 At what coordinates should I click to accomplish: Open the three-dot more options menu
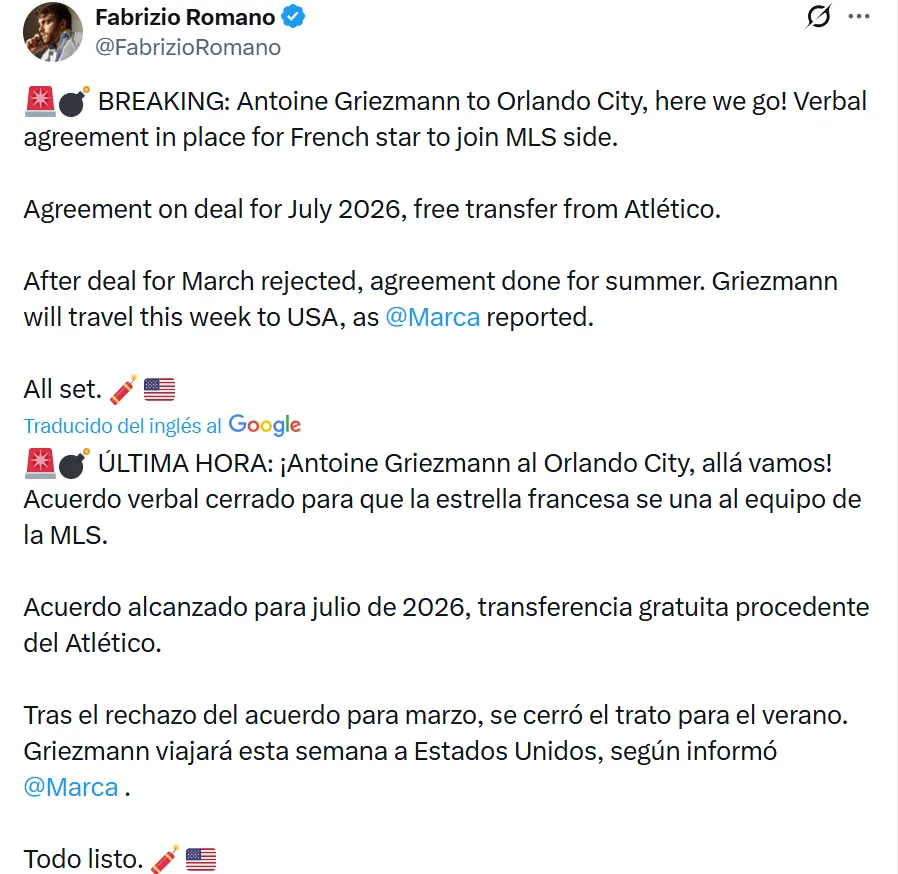859,17
